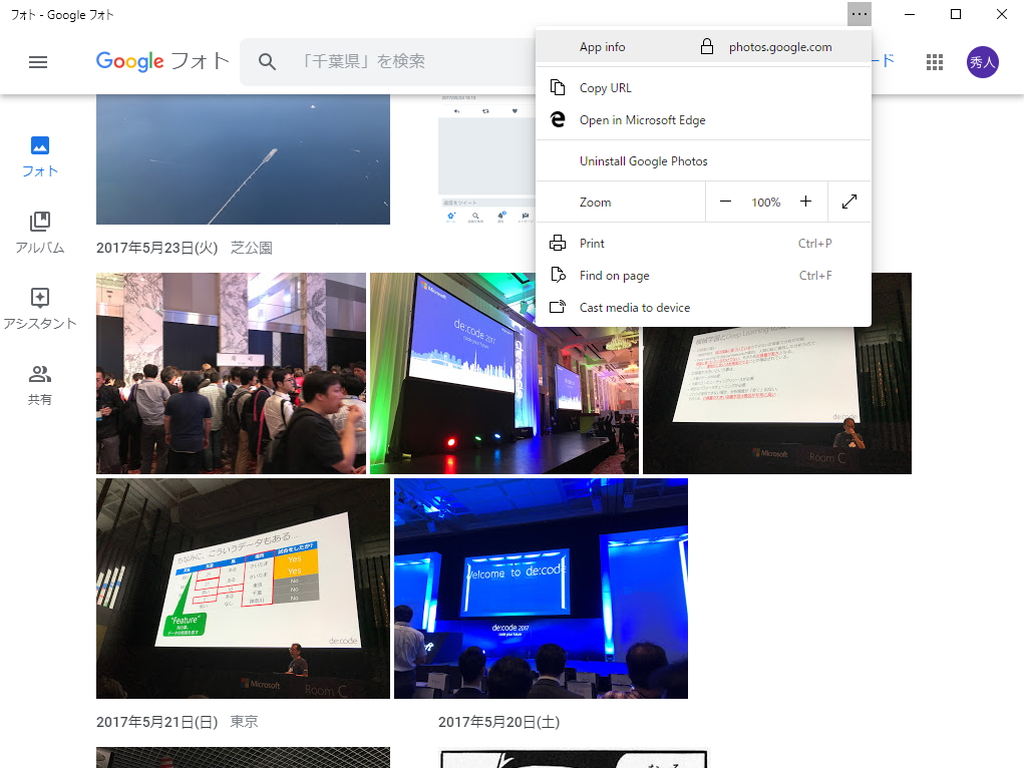
Task: Click the search magnifier icon
Action: (267, 61)
